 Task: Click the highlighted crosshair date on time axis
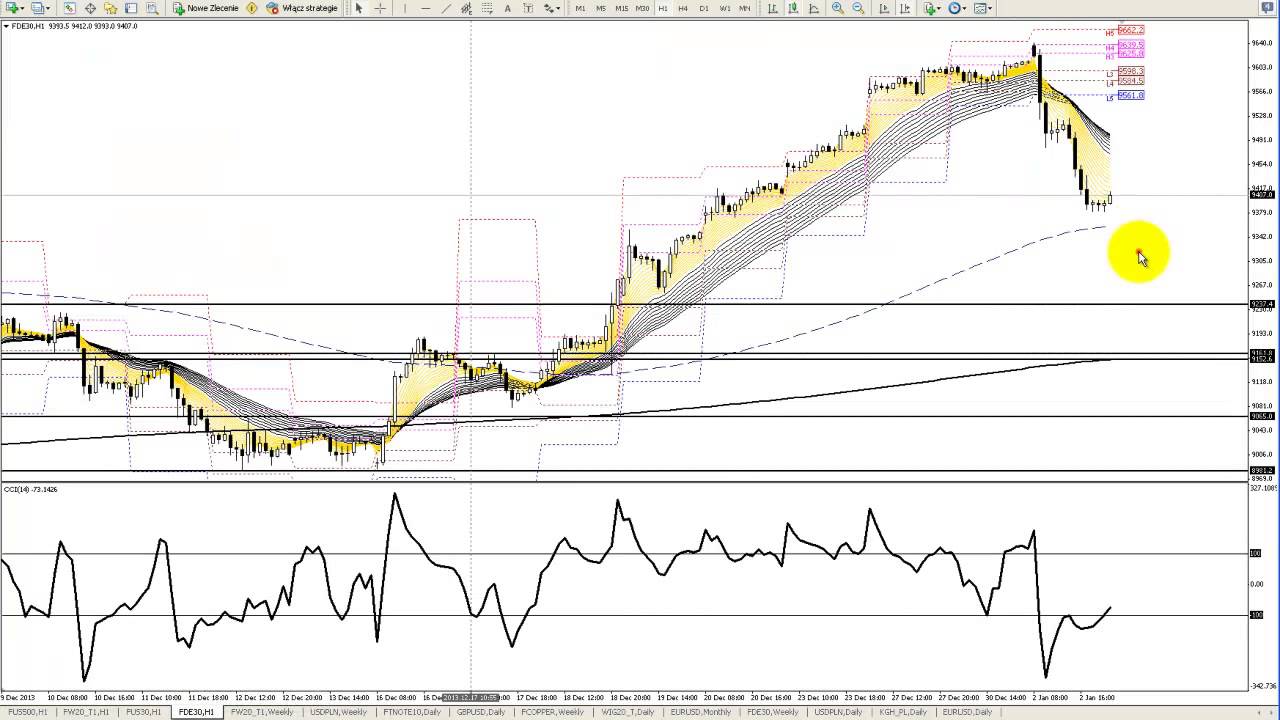tap(471, 697)
